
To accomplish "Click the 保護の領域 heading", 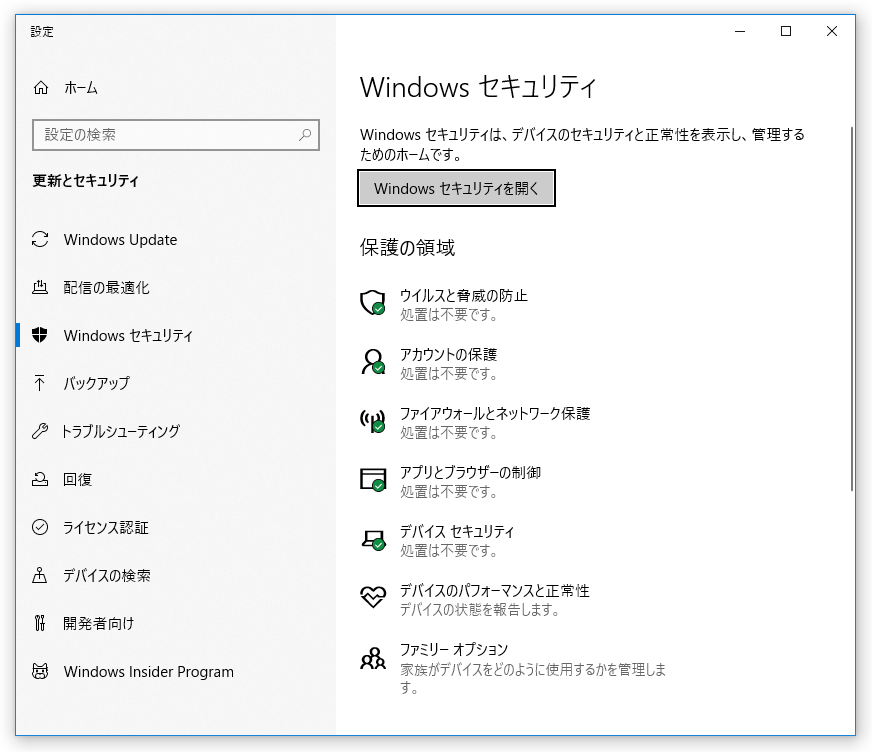I will [407, 248].
